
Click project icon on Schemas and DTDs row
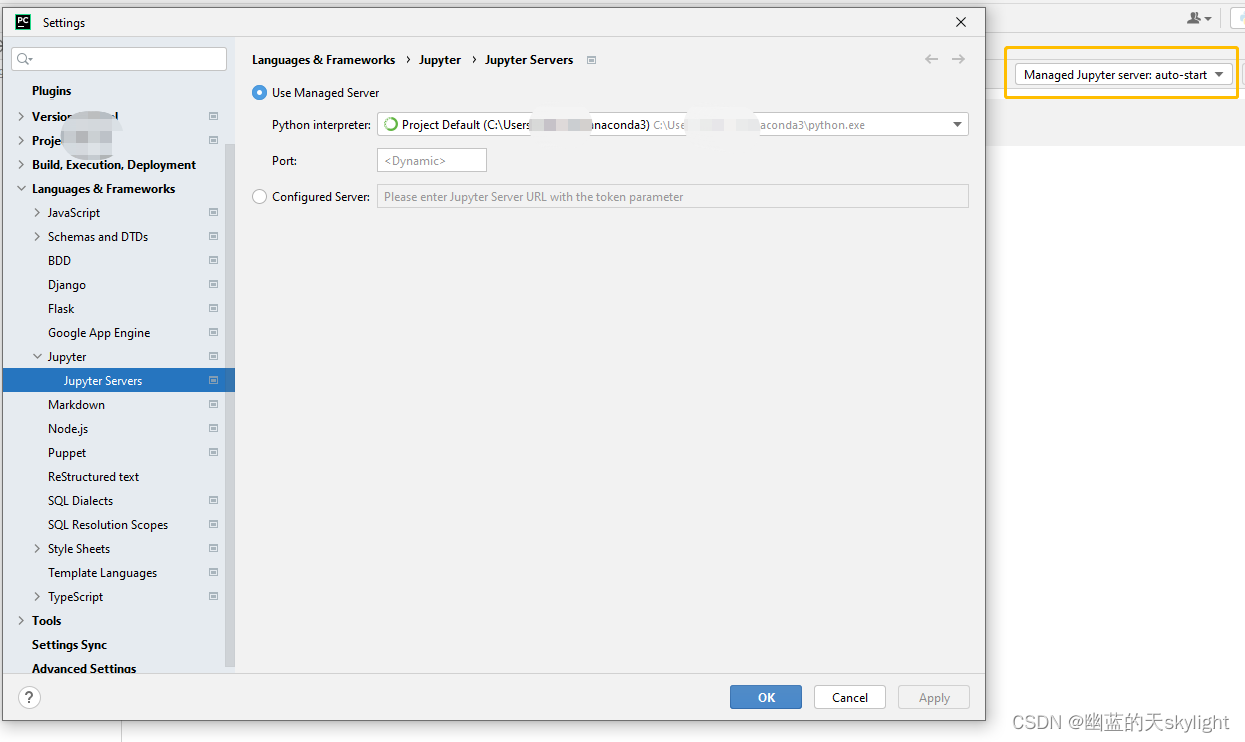213,237
